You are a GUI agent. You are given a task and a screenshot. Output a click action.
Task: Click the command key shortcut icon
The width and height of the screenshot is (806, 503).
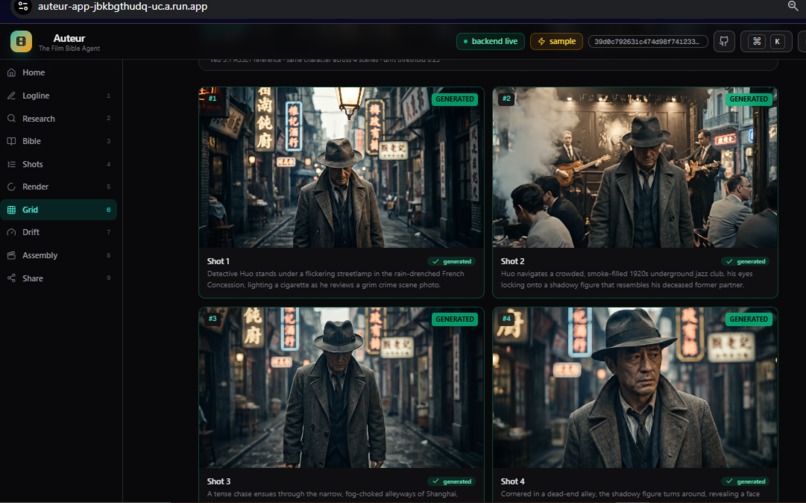(757, 42)
